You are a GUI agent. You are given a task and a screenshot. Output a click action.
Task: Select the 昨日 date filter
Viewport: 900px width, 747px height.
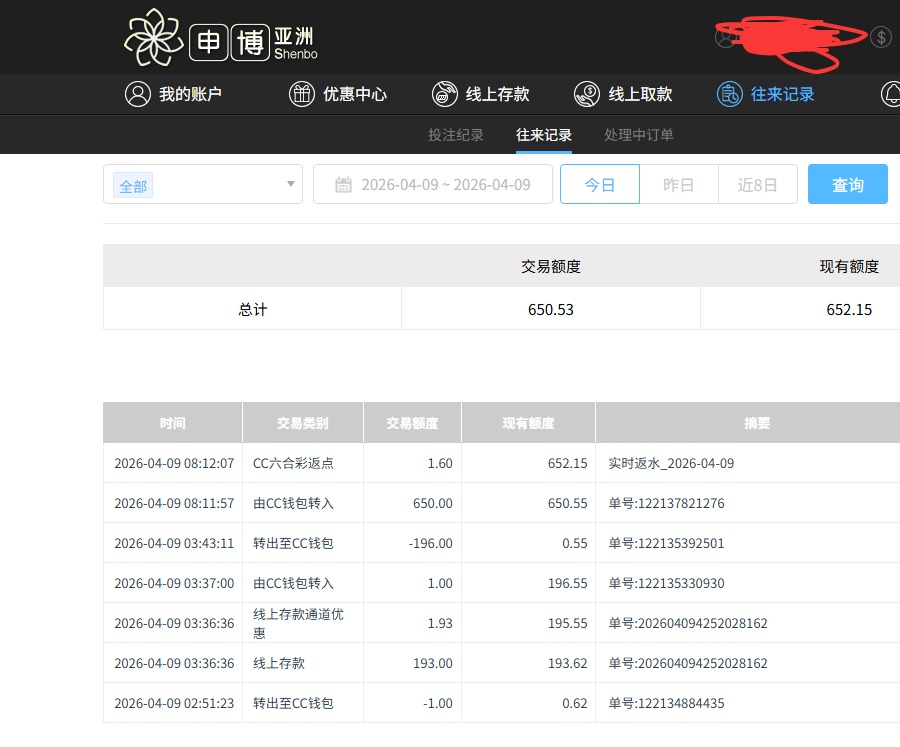pyautogui.click(x=678, y=185)
